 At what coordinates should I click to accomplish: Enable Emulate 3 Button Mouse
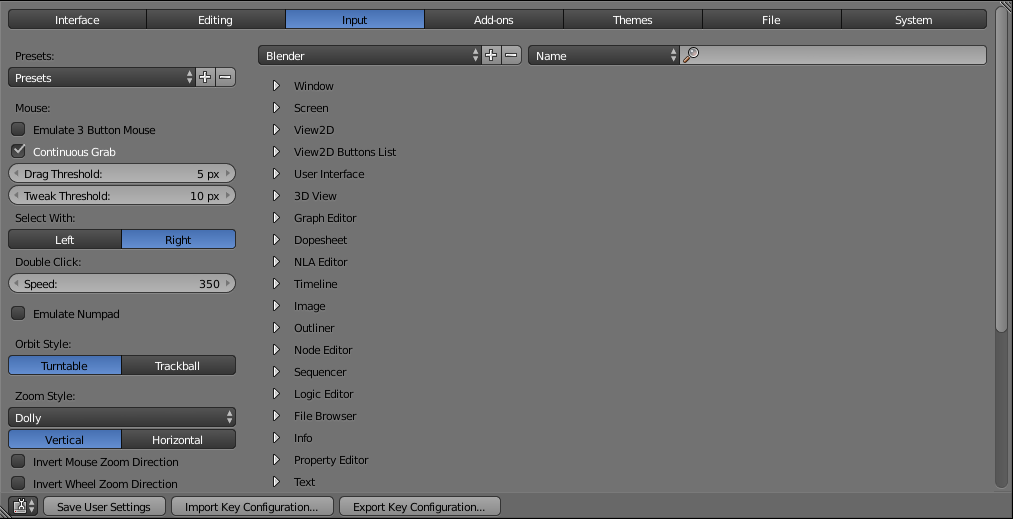18,130
